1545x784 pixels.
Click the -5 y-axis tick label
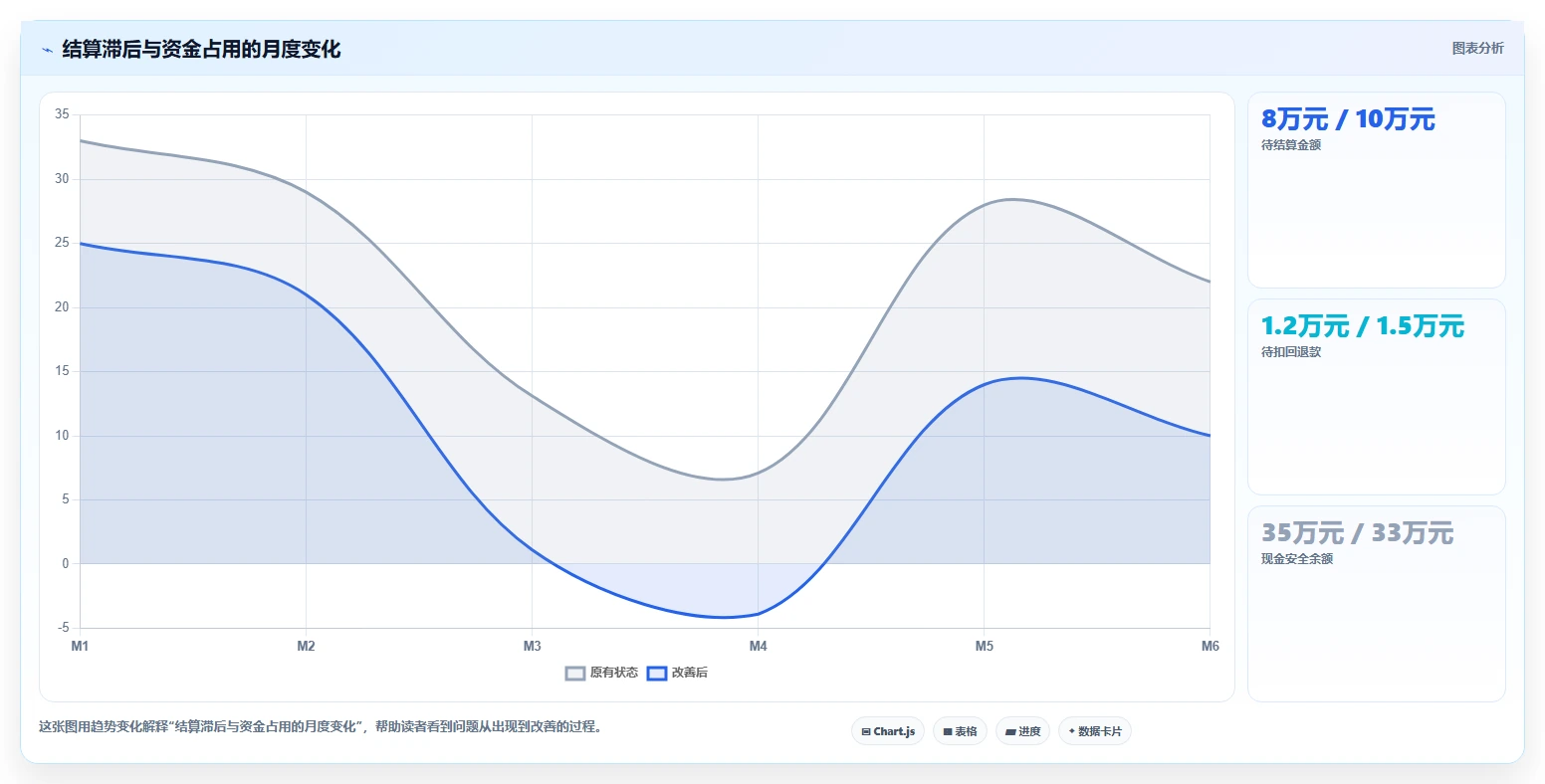point(64,628)
